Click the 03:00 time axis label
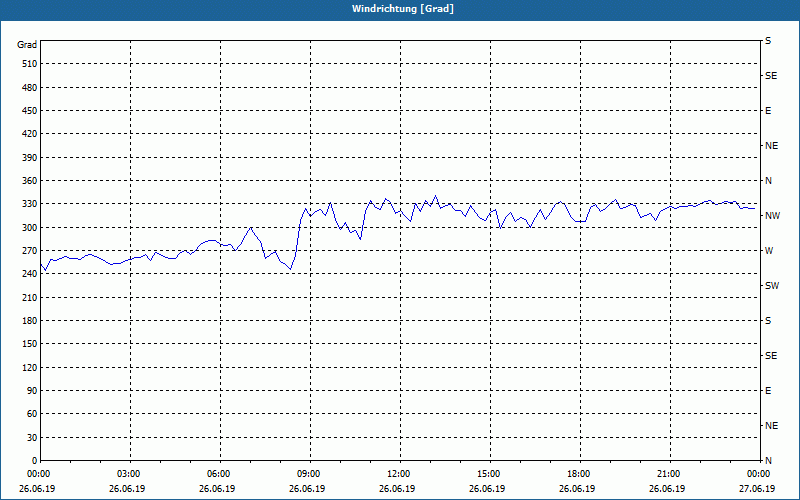 pos(127,474)
